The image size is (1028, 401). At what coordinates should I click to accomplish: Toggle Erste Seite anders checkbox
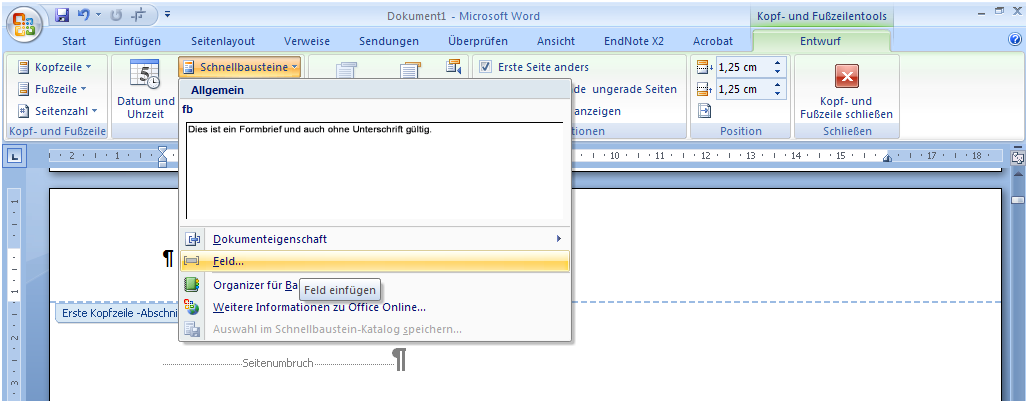point(486,67)
